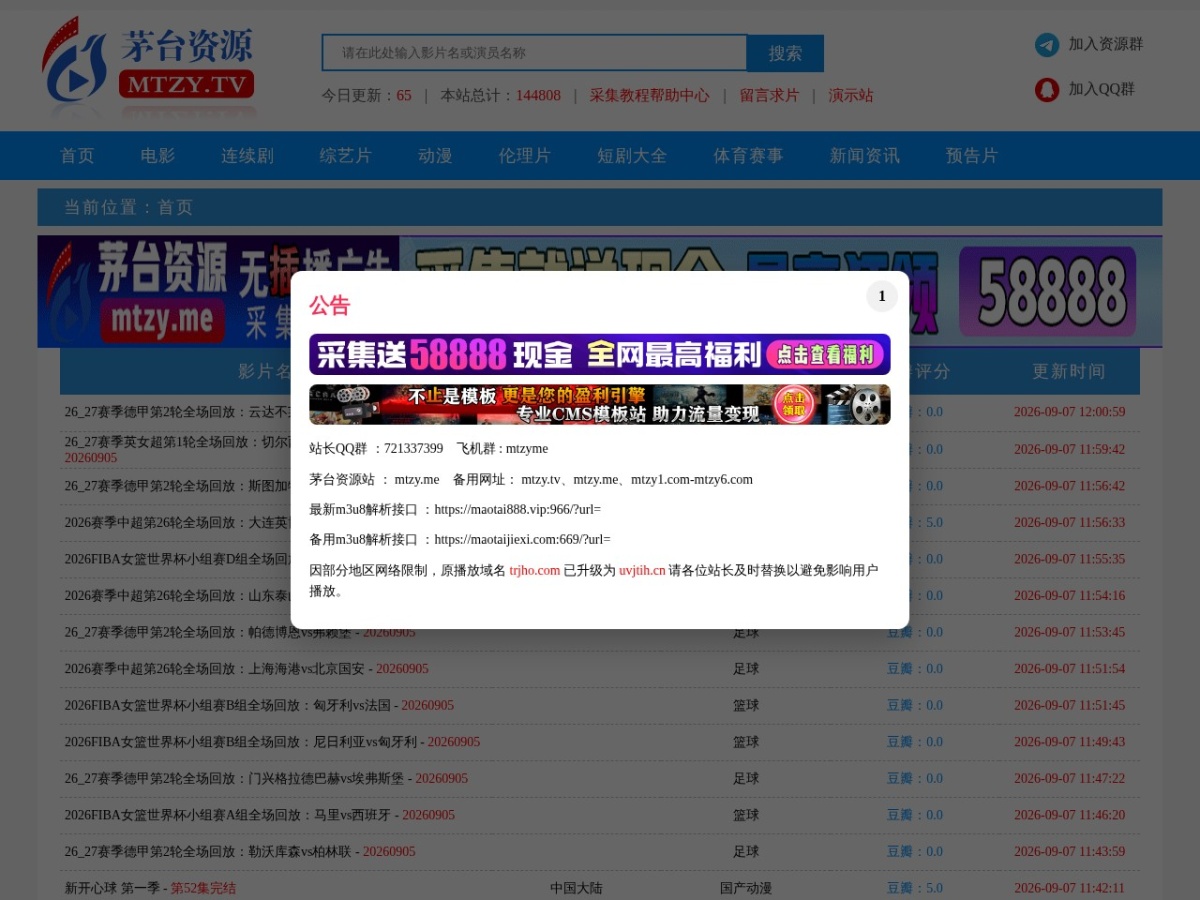Open 尼日利亚vs匈牙利 FIBA replay row

click(x=272, y=742)
